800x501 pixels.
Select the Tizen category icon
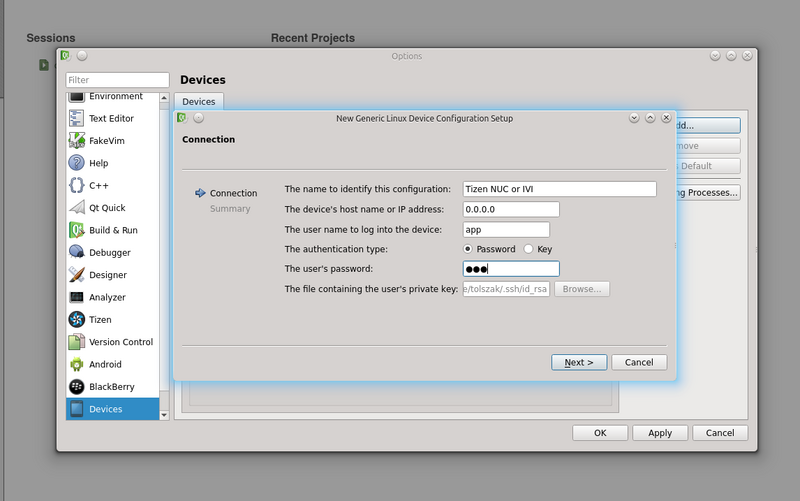point(76,320)
